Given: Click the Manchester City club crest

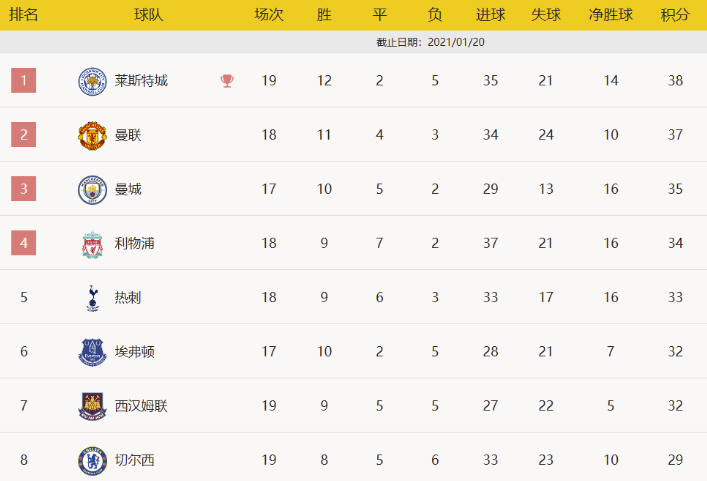Looking at the screenshot, I should (92, 189).
